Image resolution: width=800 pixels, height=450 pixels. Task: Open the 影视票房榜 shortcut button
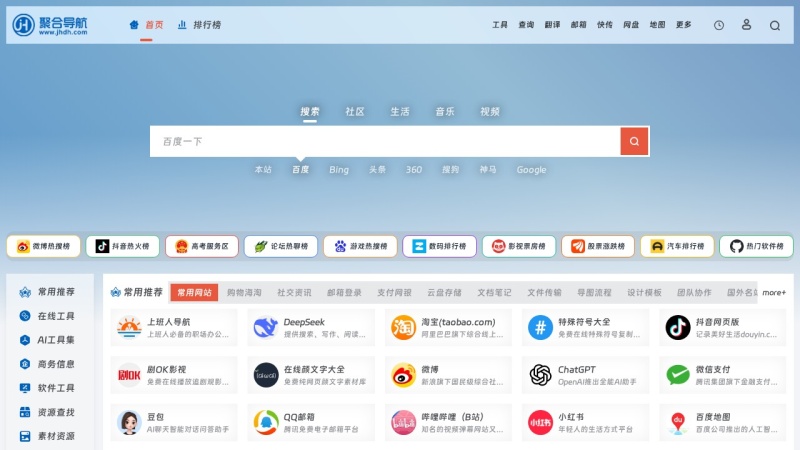[x=518, y=246]
